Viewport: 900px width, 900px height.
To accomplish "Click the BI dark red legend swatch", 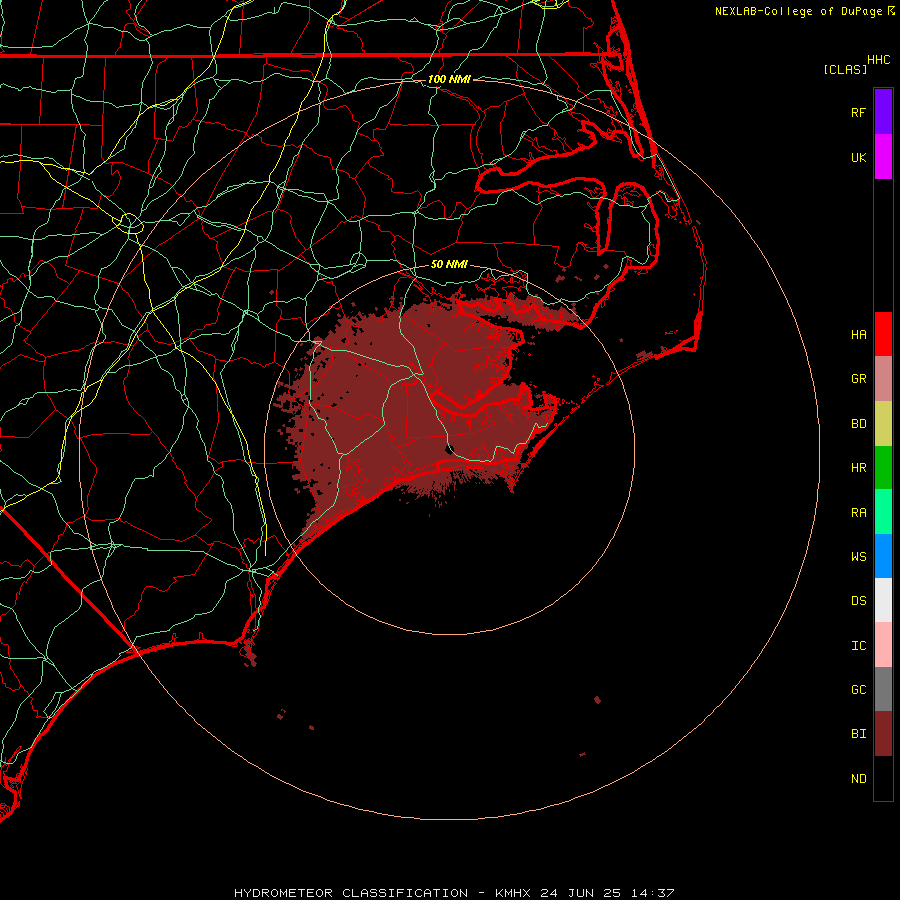I will click(x=883, y=734).
